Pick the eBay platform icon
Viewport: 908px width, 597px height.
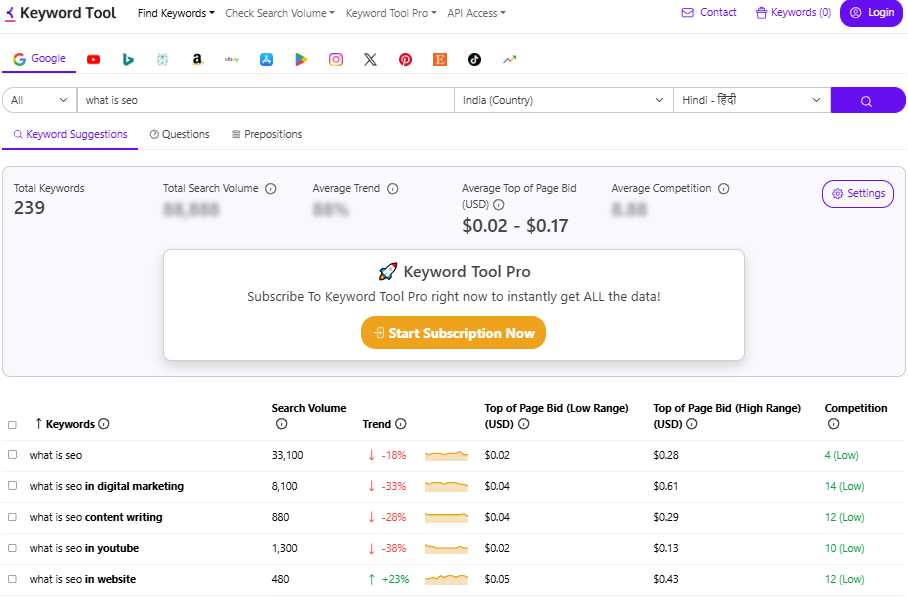point(231,59)
